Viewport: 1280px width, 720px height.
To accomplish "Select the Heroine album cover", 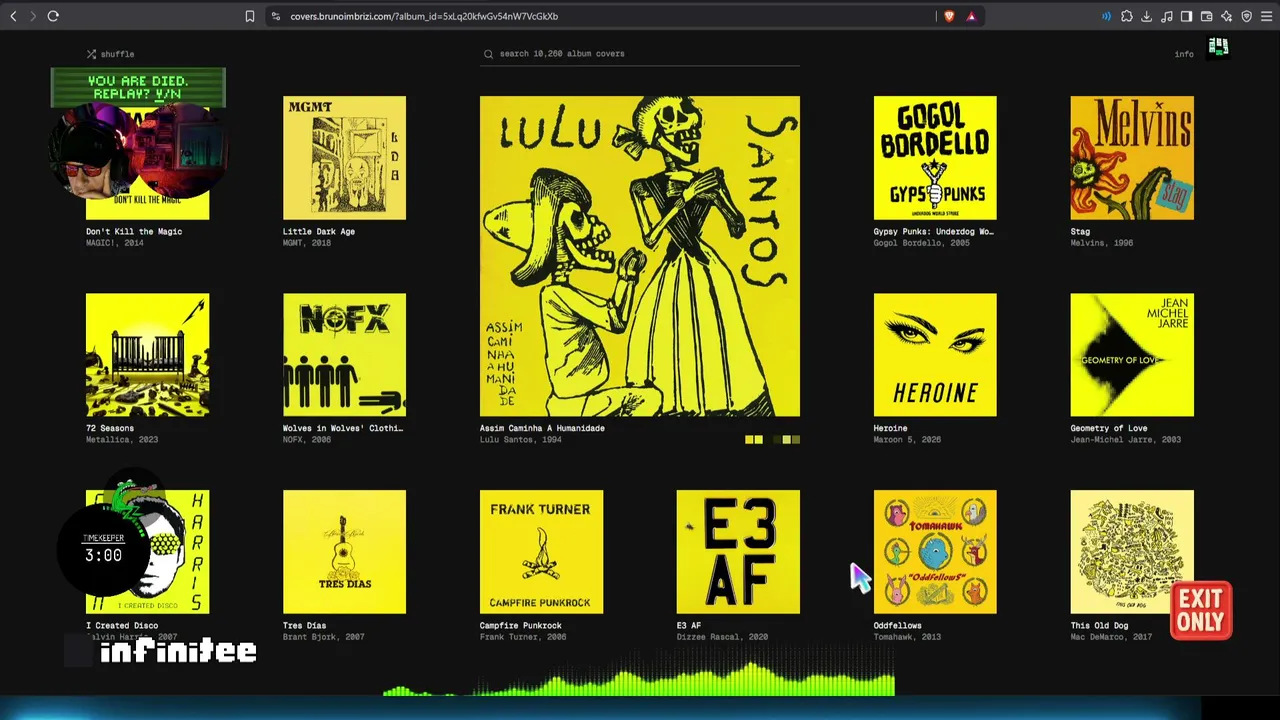I will [x=935, y=355].
